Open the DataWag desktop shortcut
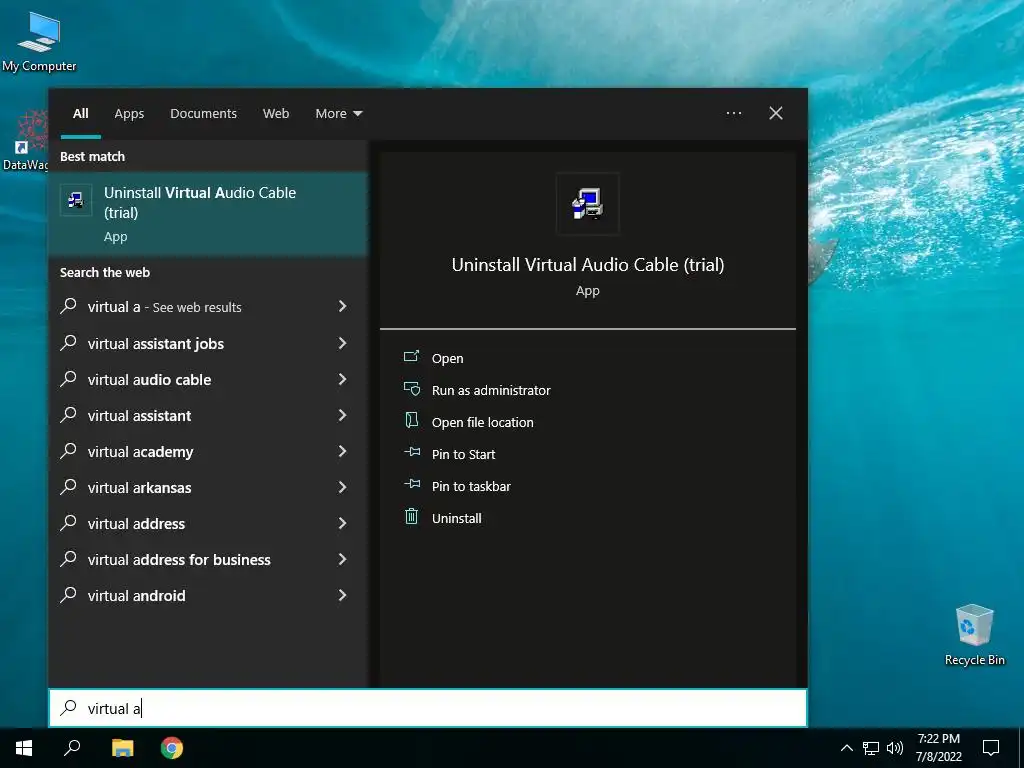 coord(25,140)
